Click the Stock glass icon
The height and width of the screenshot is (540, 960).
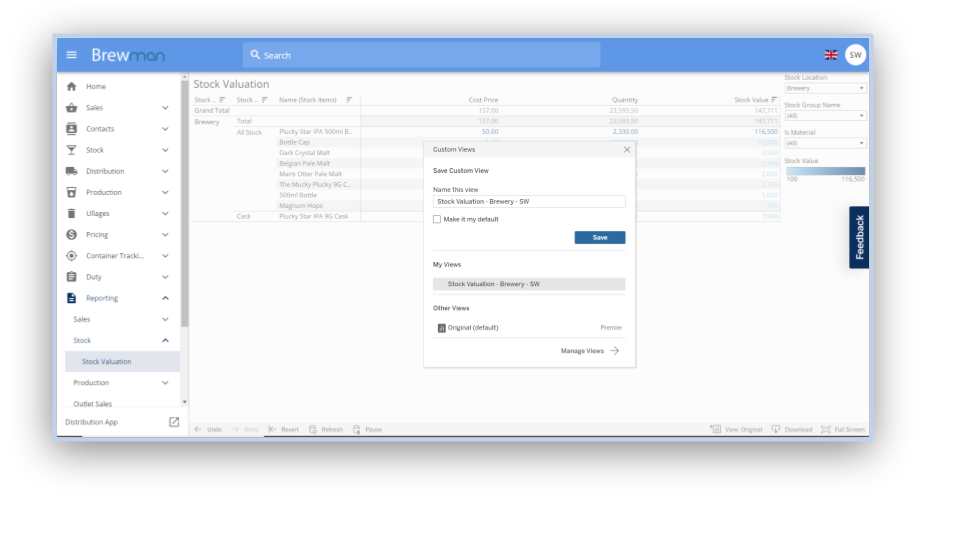click(x=72, y=150)
